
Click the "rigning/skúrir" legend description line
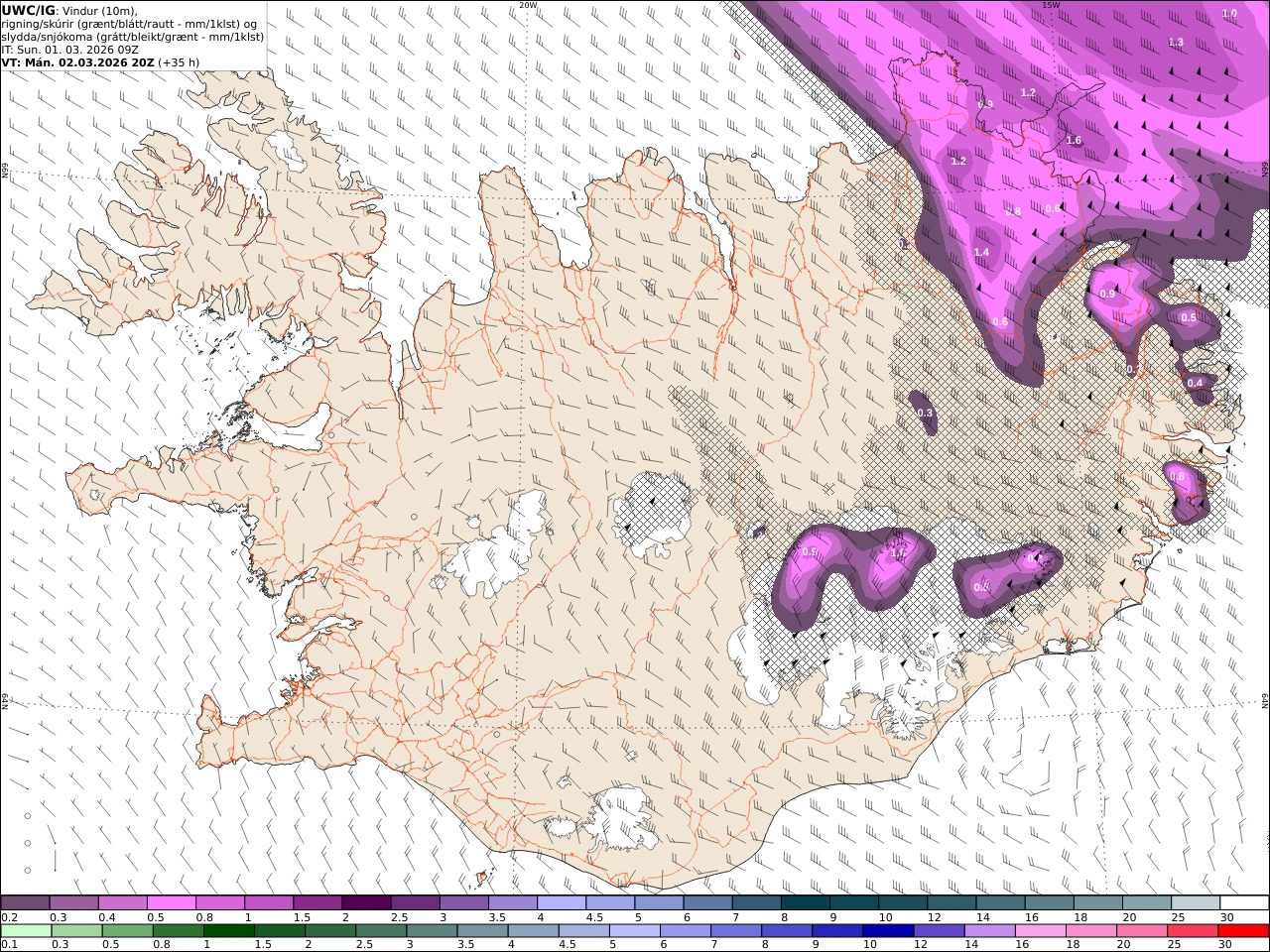[x=129, y=24]
